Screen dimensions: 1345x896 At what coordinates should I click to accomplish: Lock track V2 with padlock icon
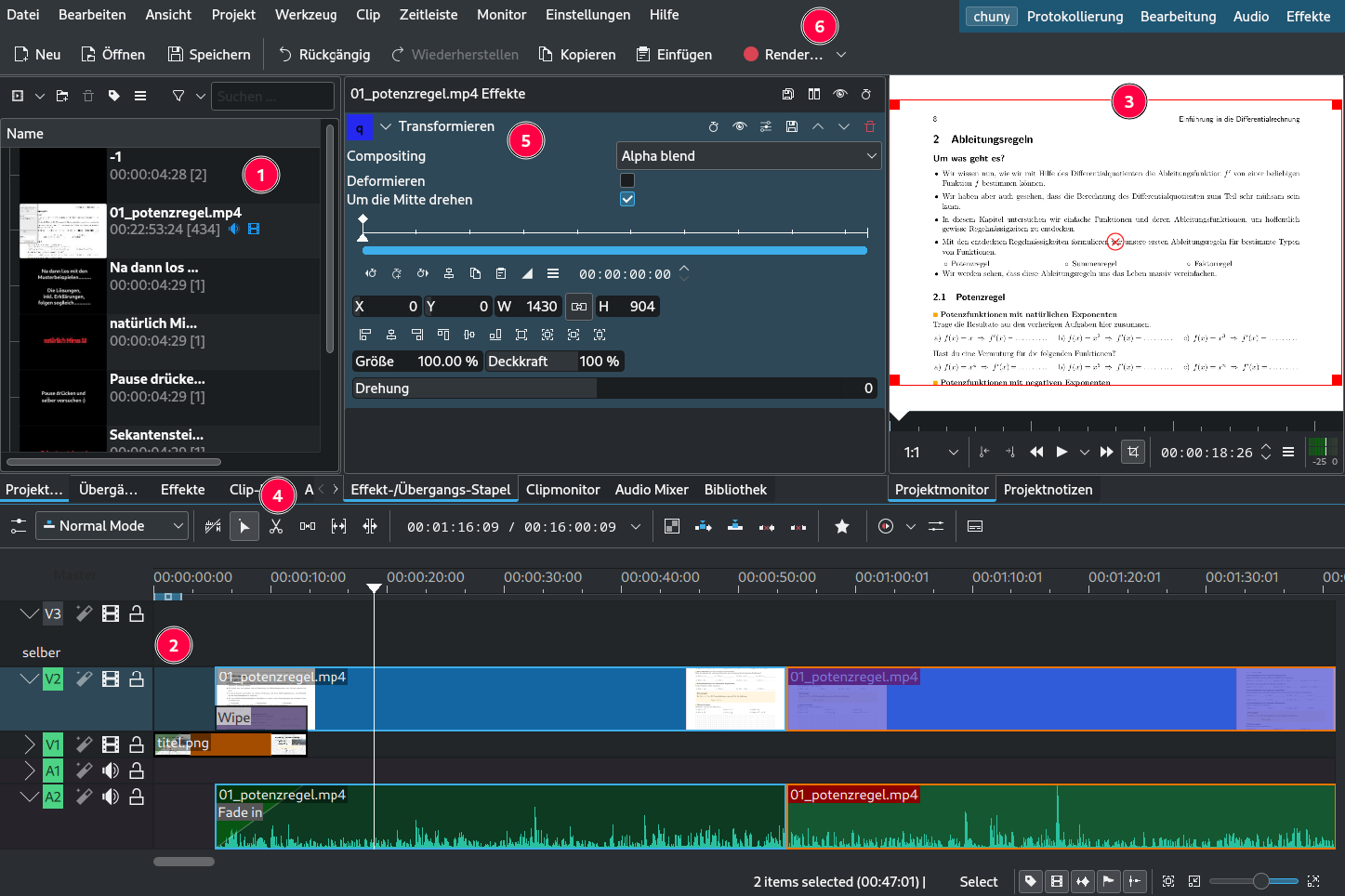pyautogui.click(x=137, y=679)
